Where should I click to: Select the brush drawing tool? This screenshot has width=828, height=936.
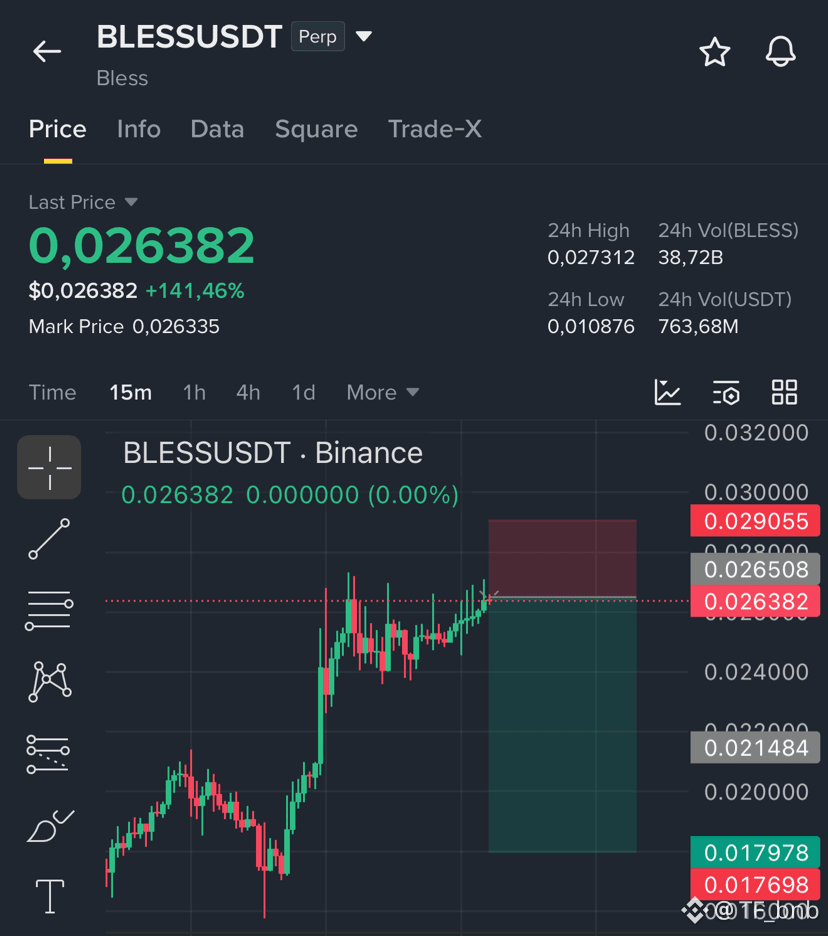click(x=50, y=826)
